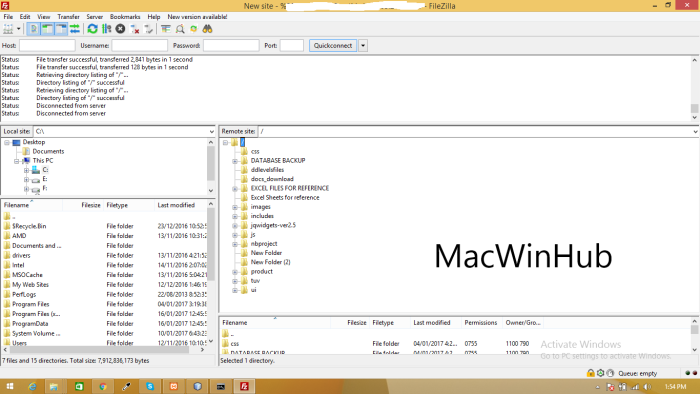This screenshot has height=394, width=700.
Task: Expand the E: drive node
Action: point(26,180)
